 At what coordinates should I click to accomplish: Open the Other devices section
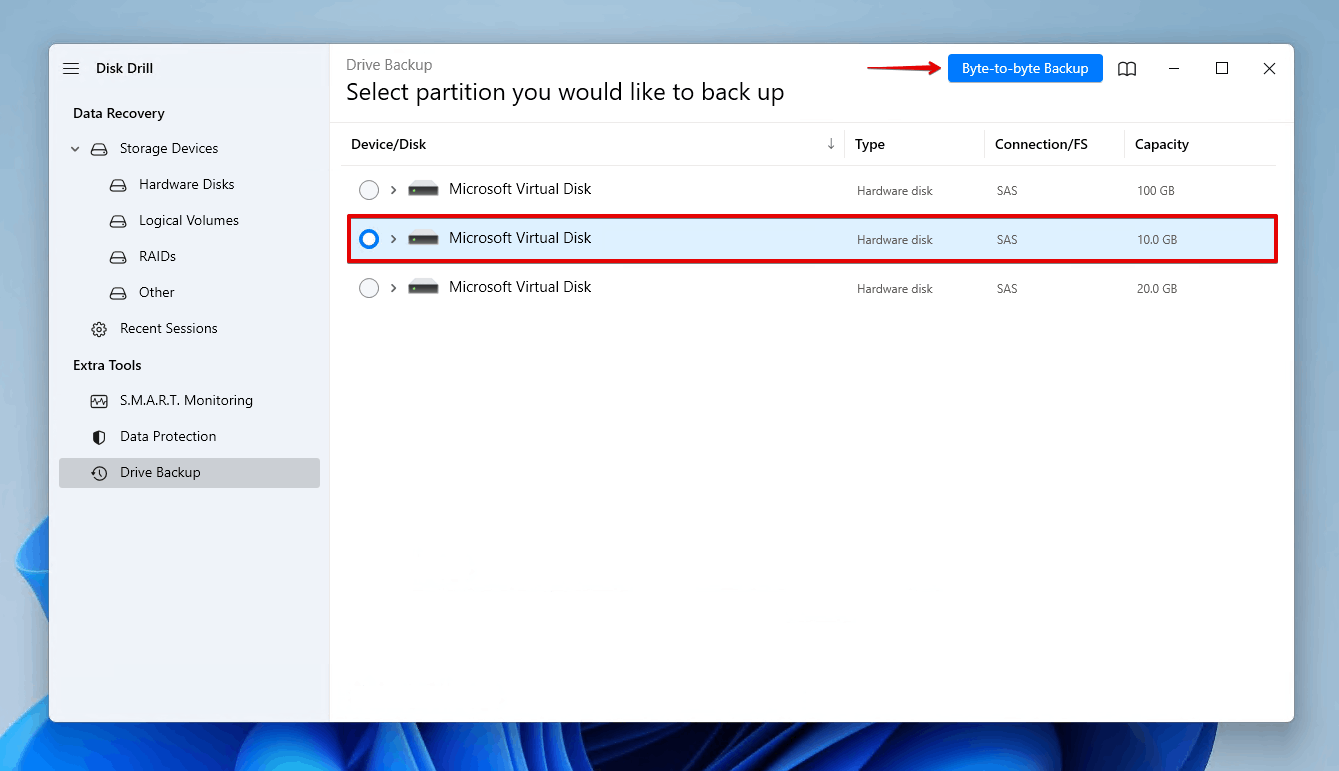pos(157,292)
